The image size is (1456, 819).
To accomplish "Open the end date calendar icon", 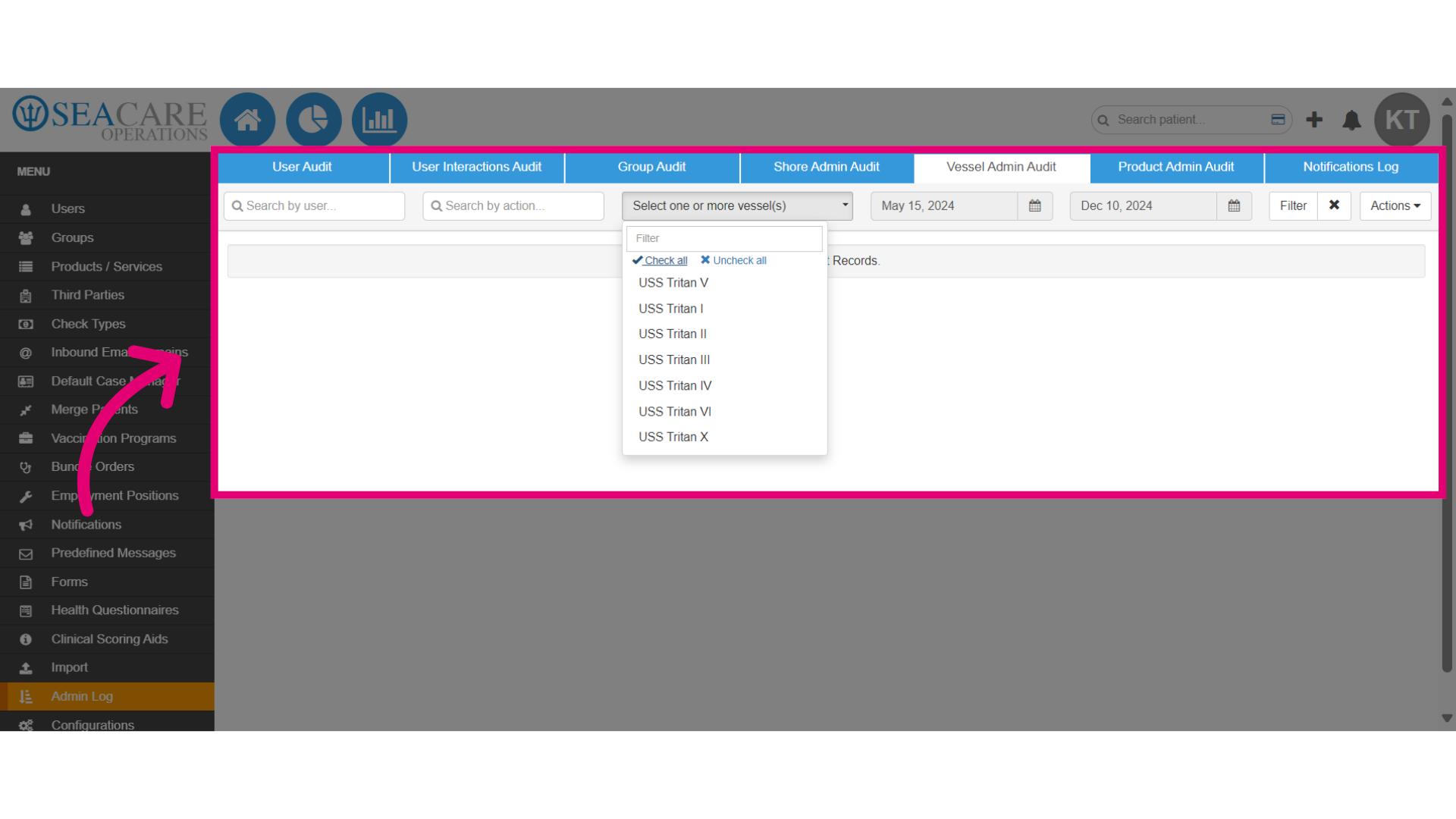I will tap(1234, 206).
